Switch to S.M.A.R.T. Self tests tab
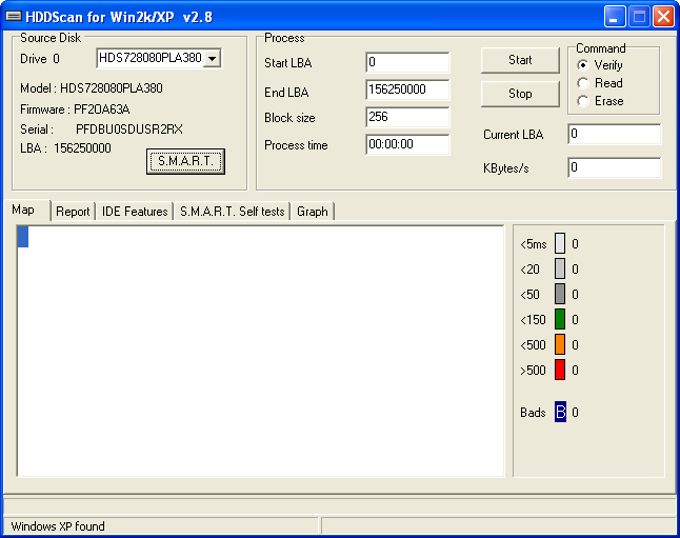The image size is (680, 538). tap(232, 212)
